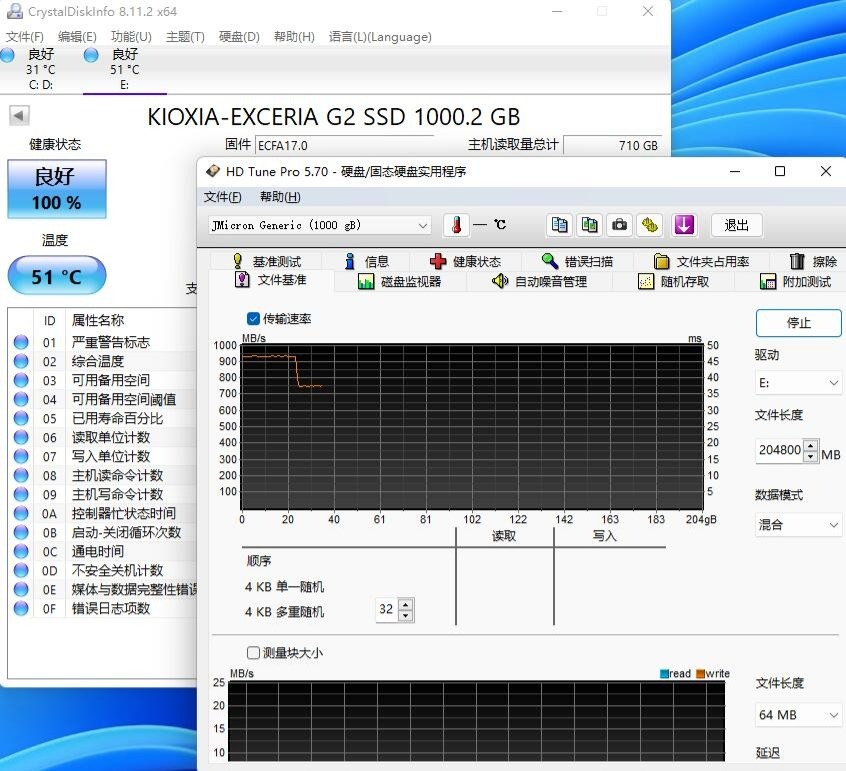This screenshot has width=846, height=771.
Task: Open the 数据模式 混合 dropdown
Action: point(798,524)
